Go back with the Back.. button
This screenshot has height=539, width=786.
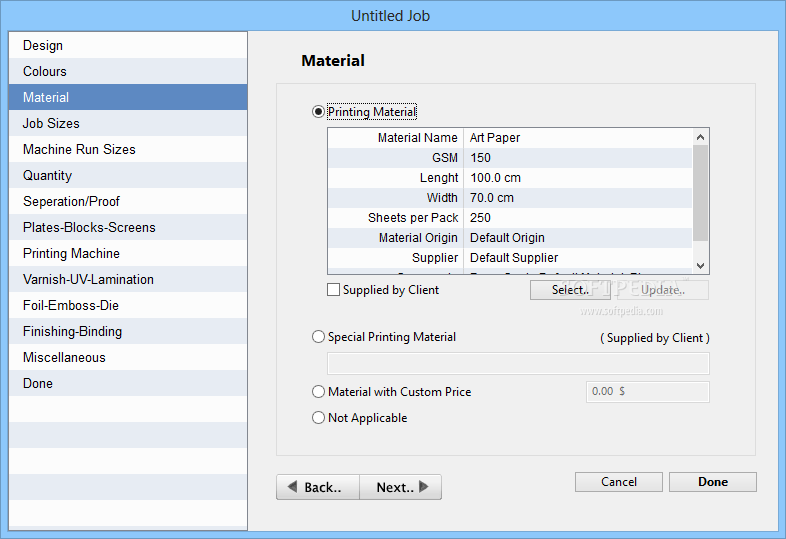(x=318, y=487)
